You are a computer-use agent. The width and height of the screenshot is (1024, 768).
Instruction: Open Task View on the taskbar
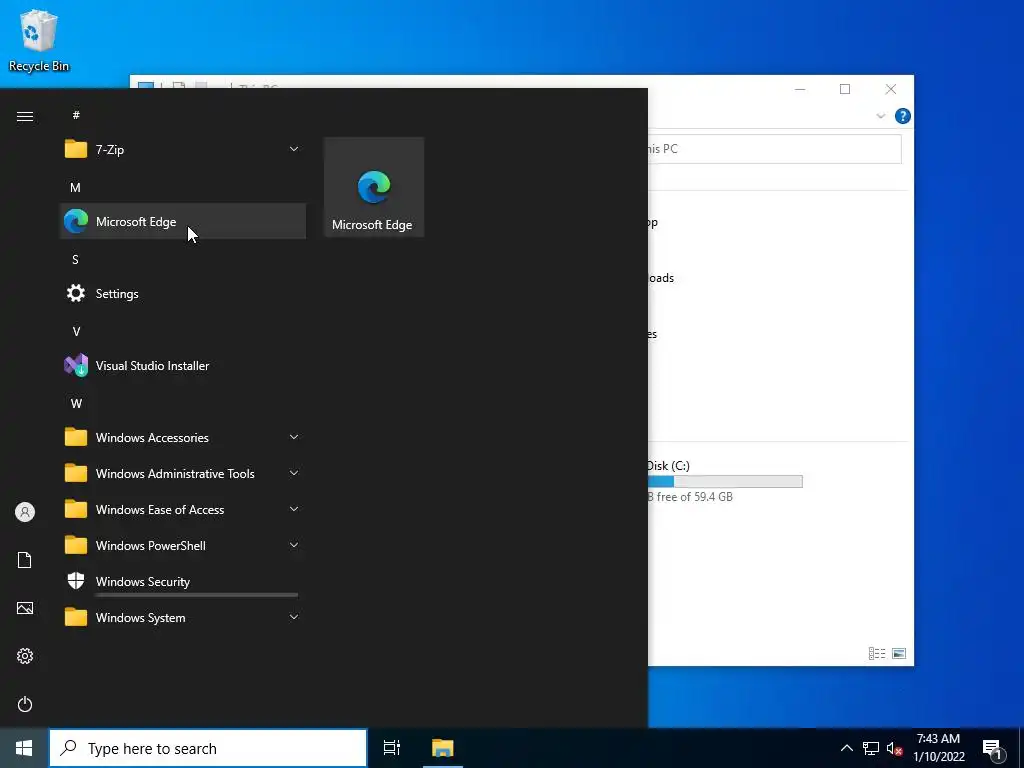click(x=392, y=748)
